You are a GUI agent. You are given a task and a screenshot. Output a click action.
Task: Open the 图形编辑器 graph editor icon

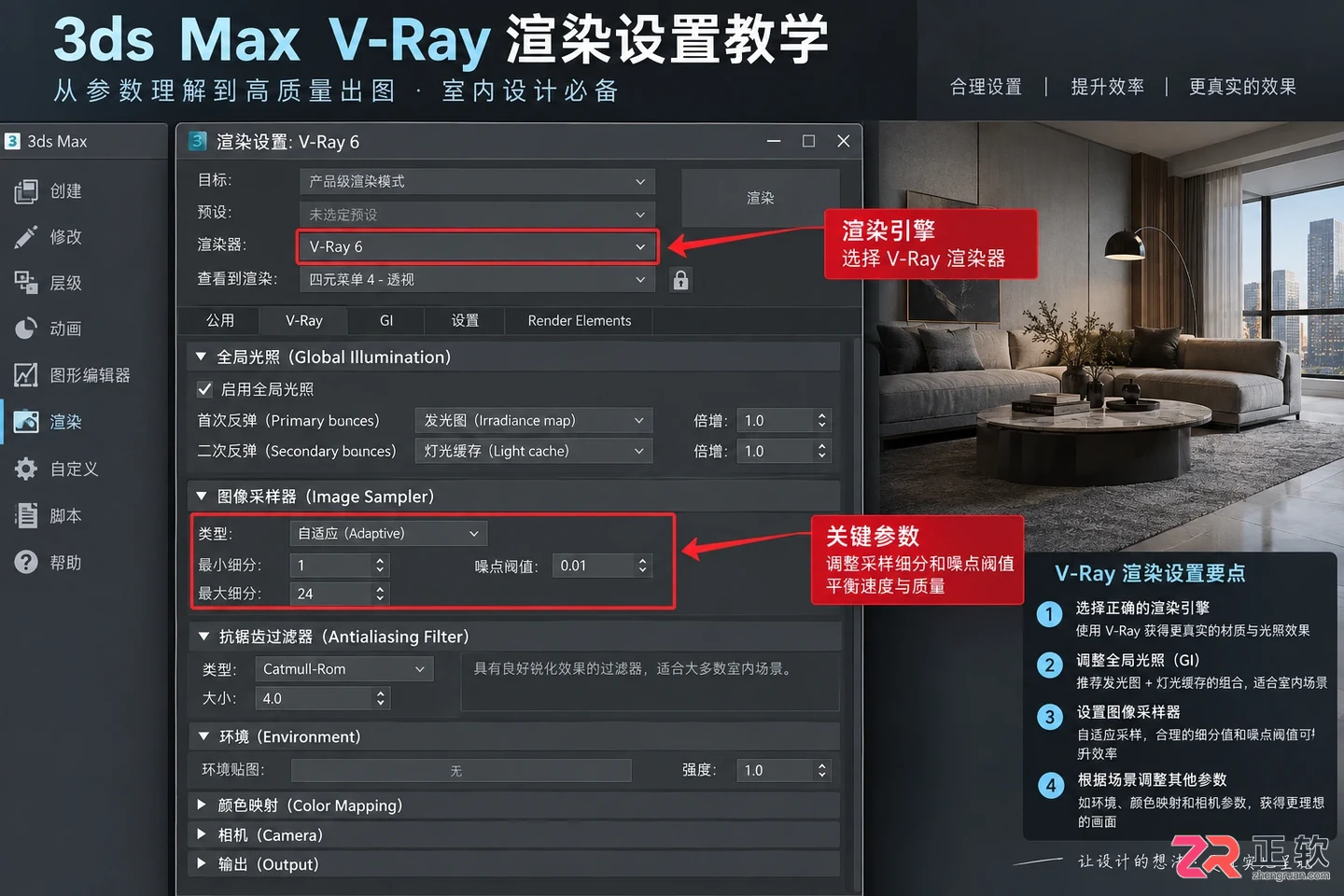point(25,375)
